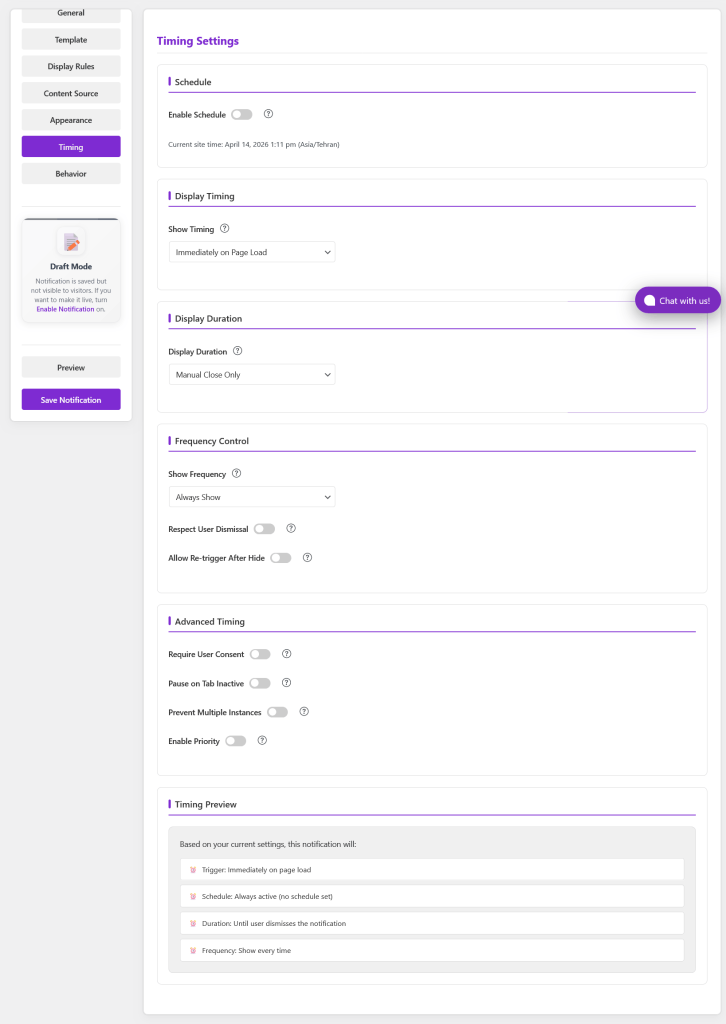Image resolution: width=726 pixels, height=1024 pixels.
Task: Click the Save Notification button
Action: 71,400
